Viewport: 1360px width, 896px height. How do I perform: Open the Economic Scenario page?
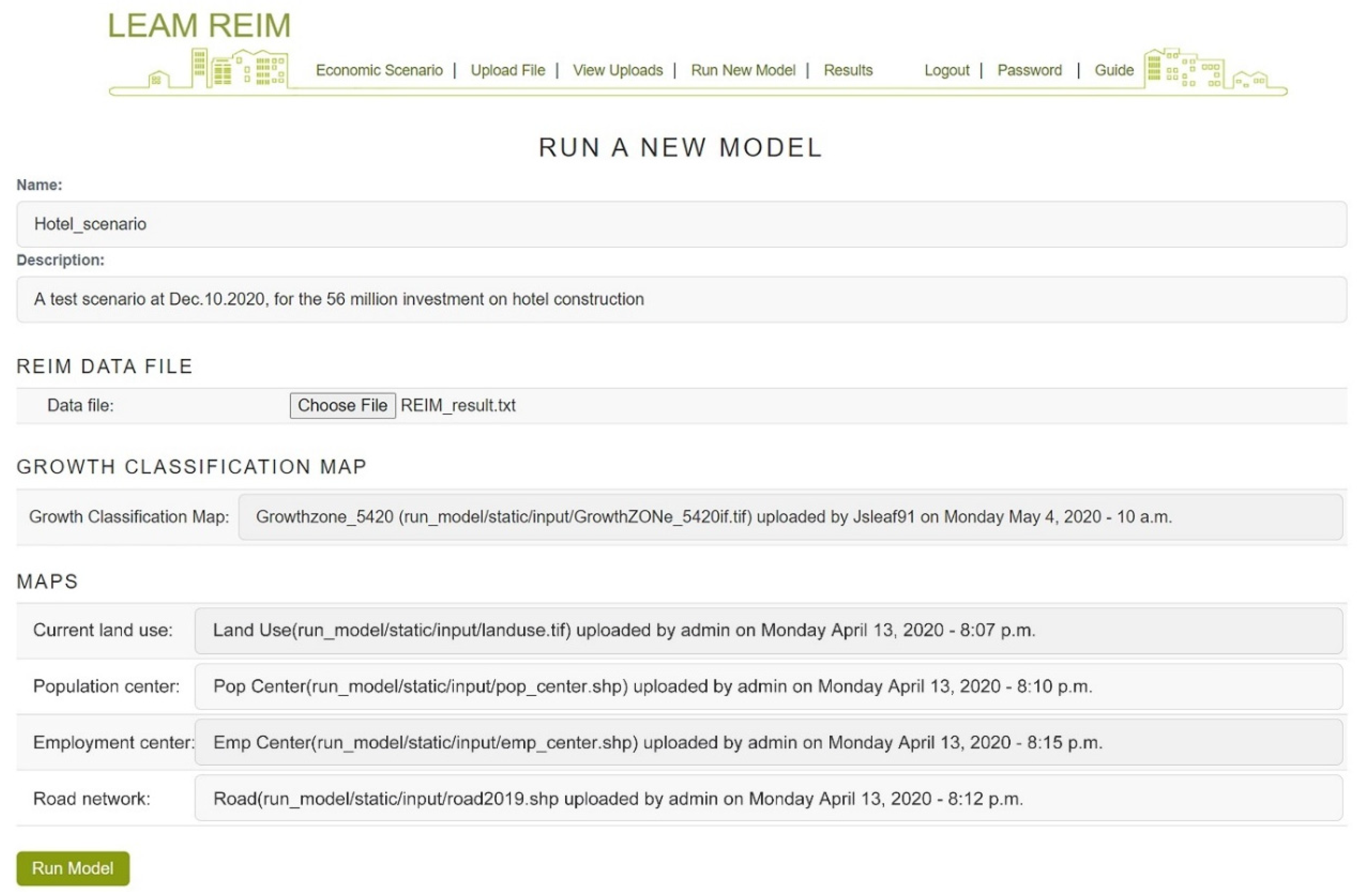pyautogui.click(x=379, y=70)
